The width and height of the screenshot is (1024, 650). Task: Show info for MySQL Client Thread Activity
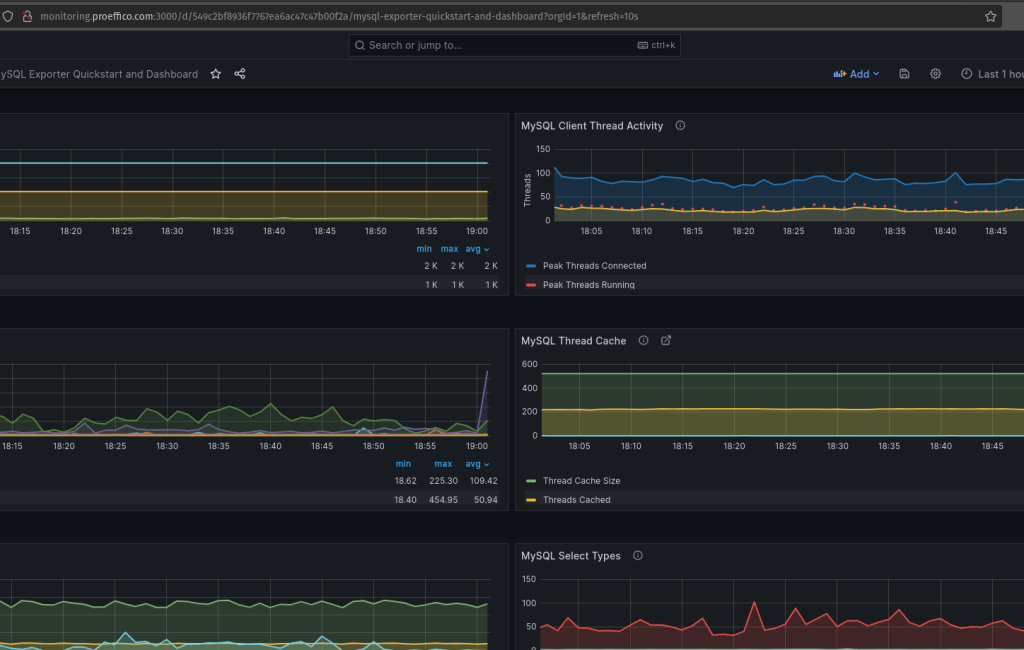point(680,126)
